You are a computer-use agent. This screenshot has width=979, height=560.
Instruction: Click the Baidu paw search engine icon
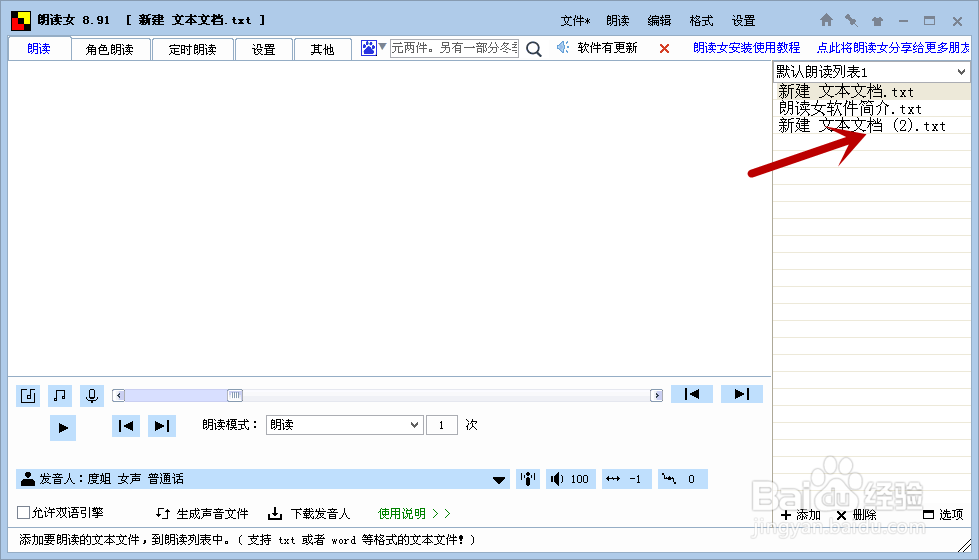click(x=369, y=47)
